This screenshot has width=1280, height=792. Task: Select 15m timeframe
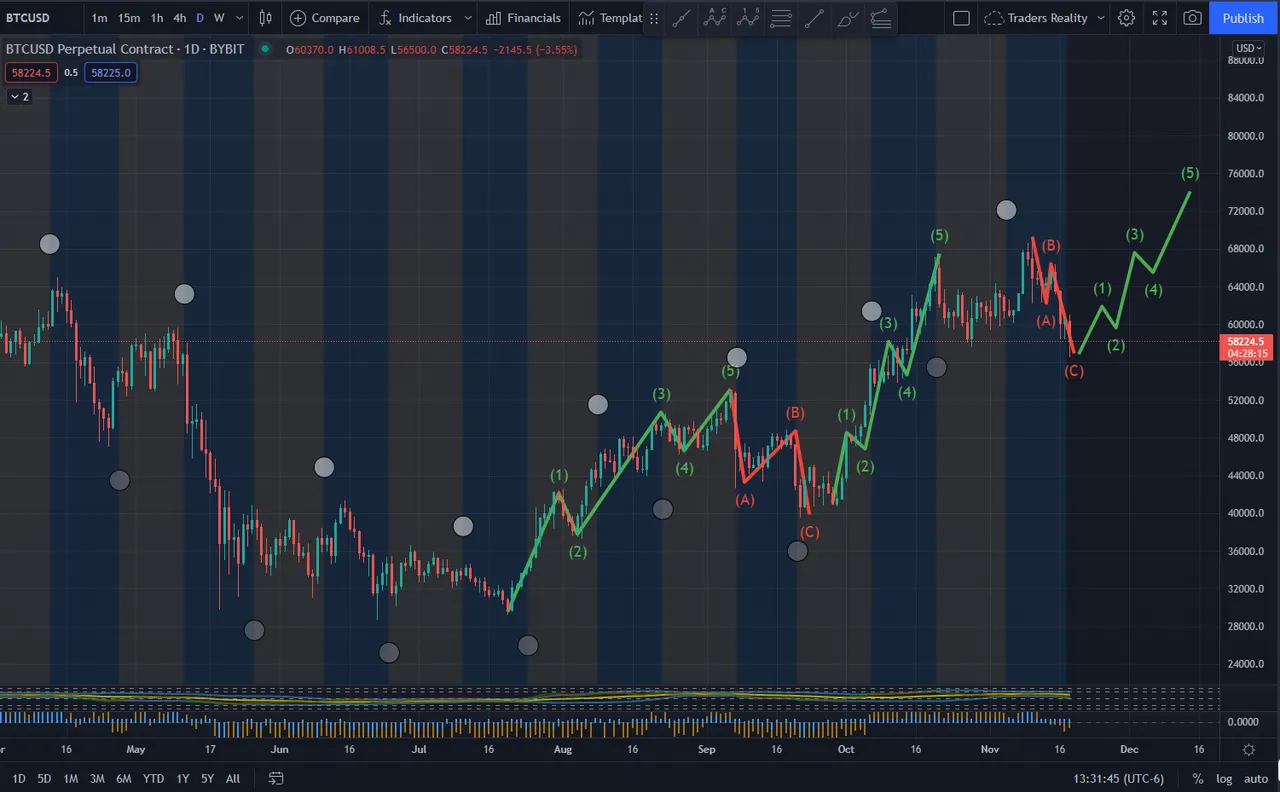129,18
